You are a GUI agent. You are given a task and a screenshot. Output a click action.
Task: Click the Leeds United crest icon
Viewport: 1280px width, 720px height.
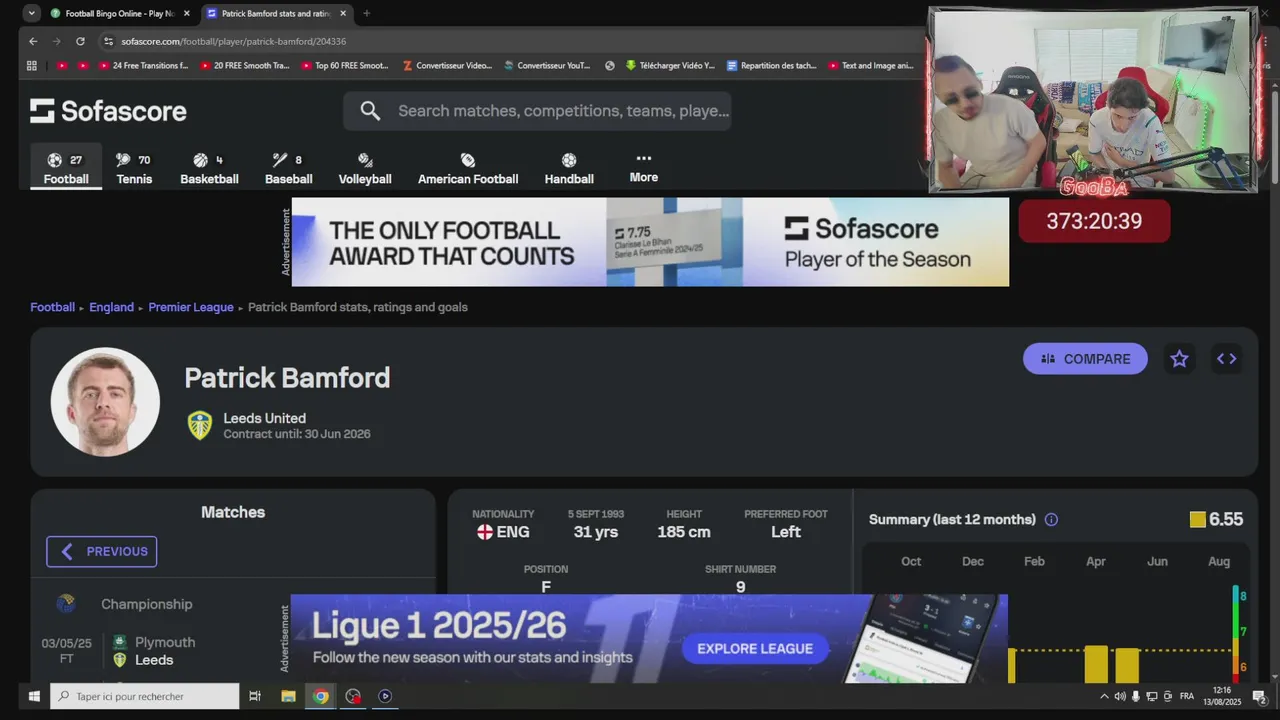click(x=200, y=426)
